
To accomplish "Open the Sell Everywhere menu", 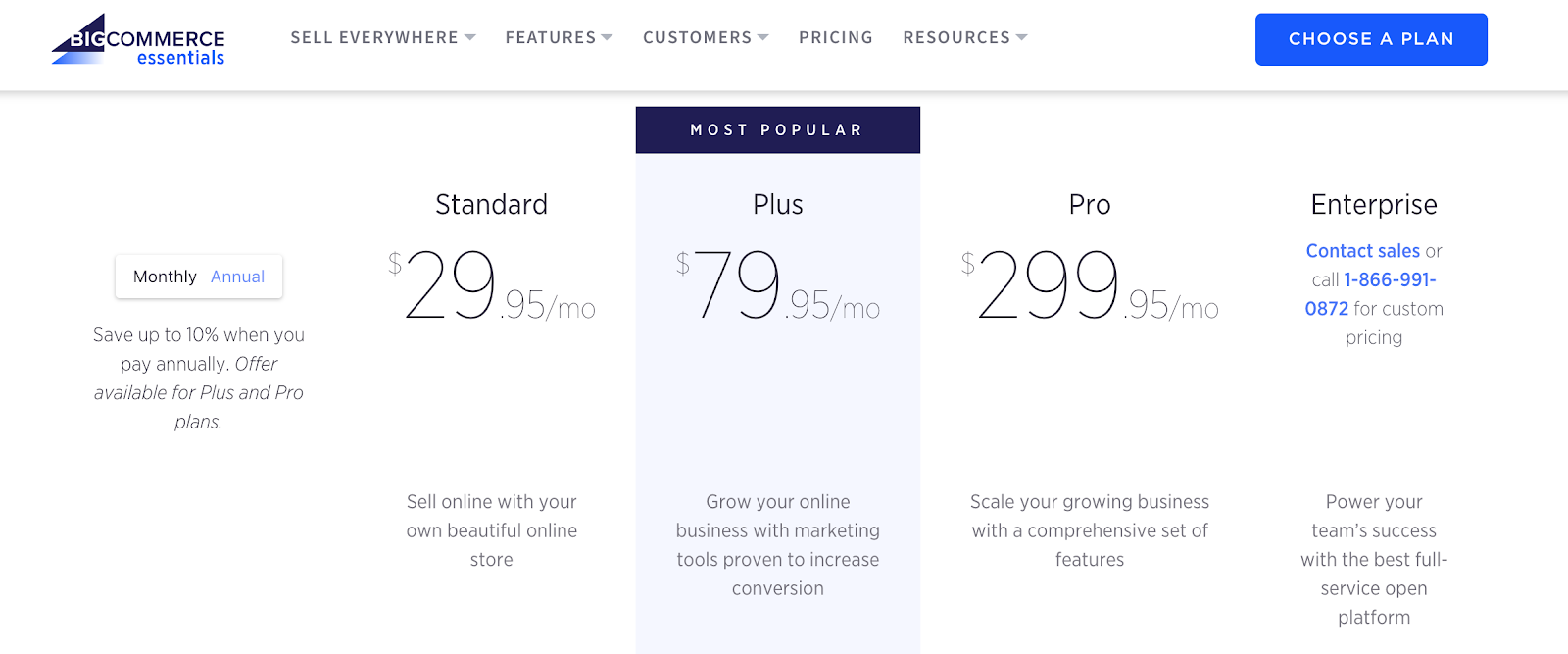I will click(x=373, y=38).
